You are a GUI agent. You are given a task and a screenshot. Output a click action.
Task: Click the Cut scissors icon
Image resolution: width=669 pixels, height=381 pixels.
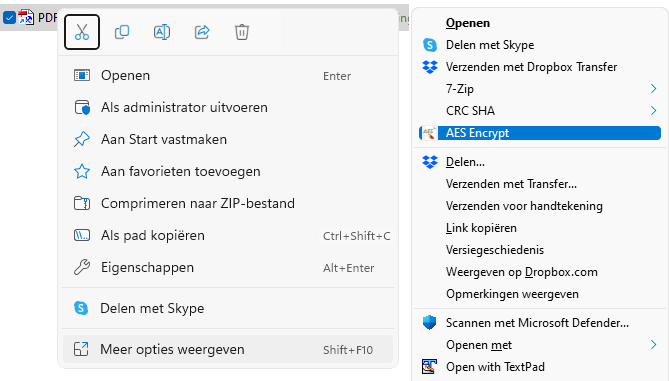point(81,32)
